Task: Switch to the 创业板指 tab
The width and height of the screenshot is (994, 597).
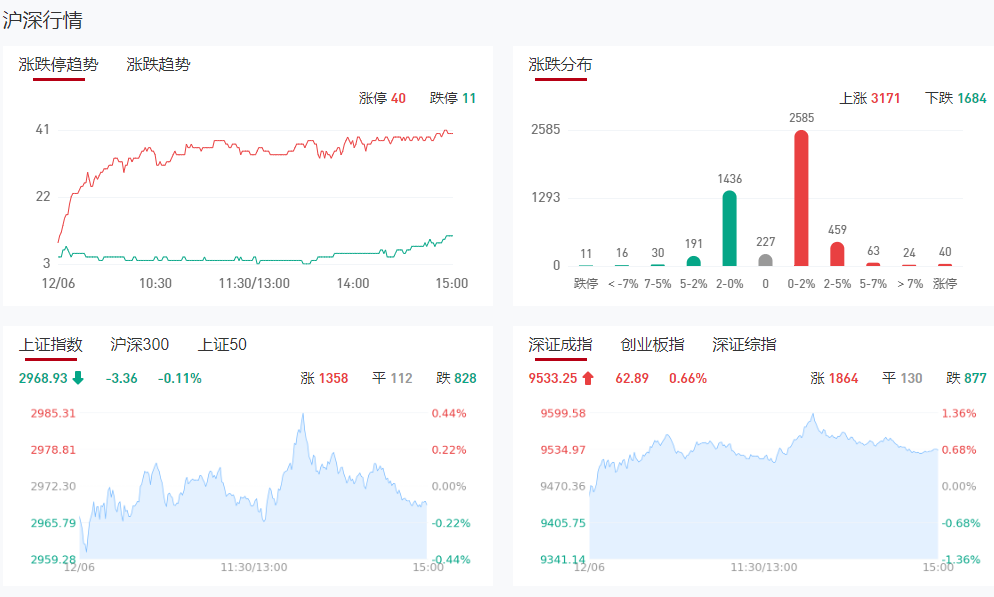Action: point(652,345)
